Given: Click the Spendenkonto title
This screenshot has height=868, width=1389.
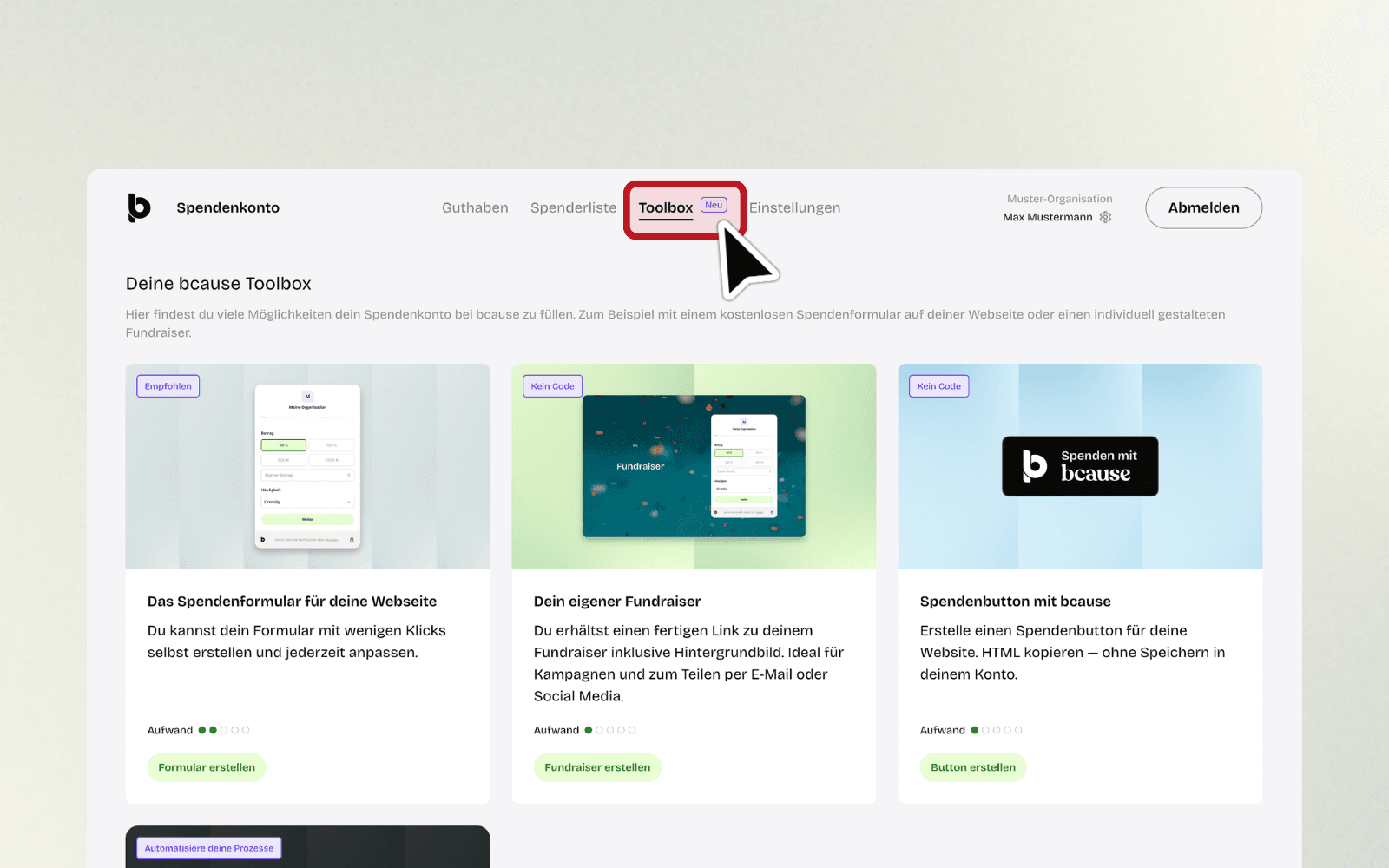Looking at the screenshot, I should (x=227, y=207).
